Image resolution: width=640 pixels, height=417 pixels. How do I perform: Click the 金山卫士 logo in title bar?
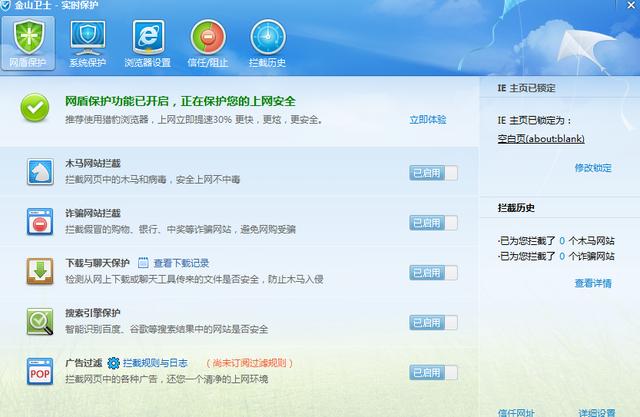point(6,5)
